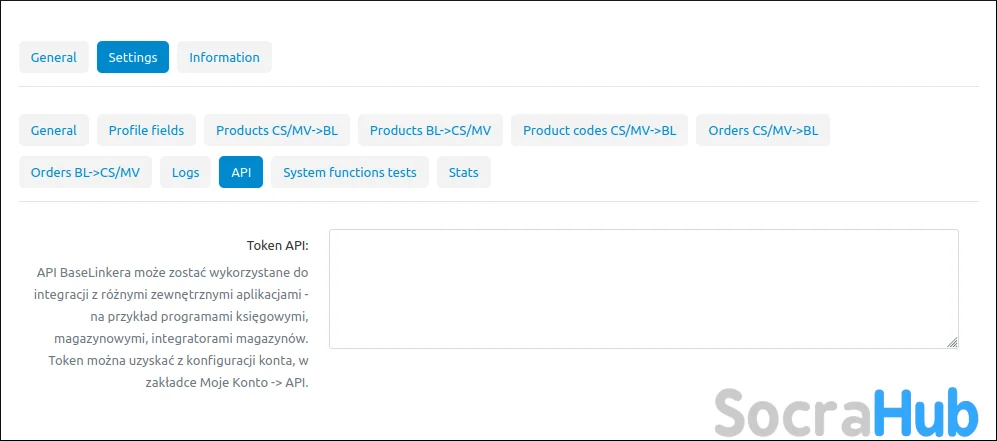The height and width of the screenshot is (441, 997).
Task: Click the 'Token API:' field label
Action: coord(277,245)
